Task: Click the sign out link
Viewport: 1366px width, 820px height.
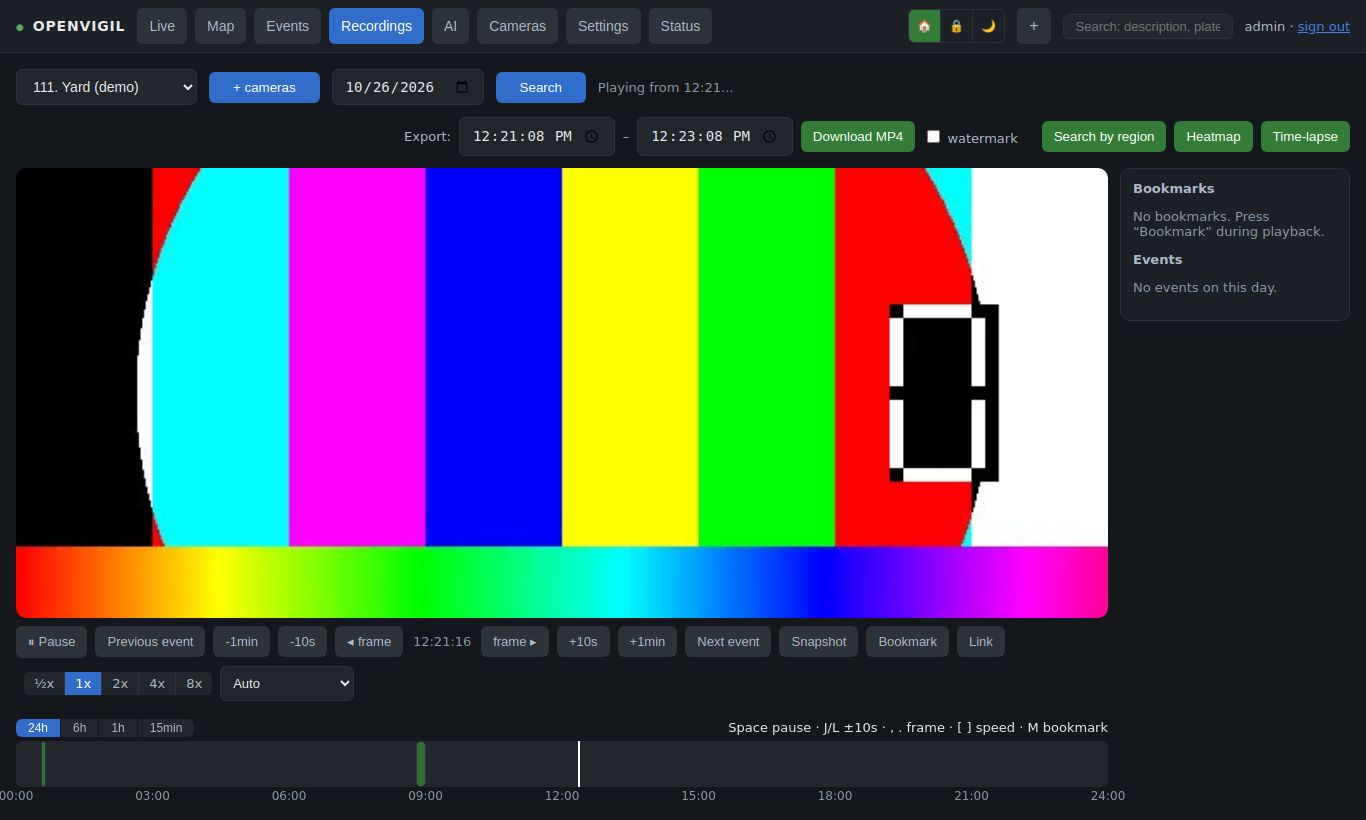Action: (x=1324, y=27)
